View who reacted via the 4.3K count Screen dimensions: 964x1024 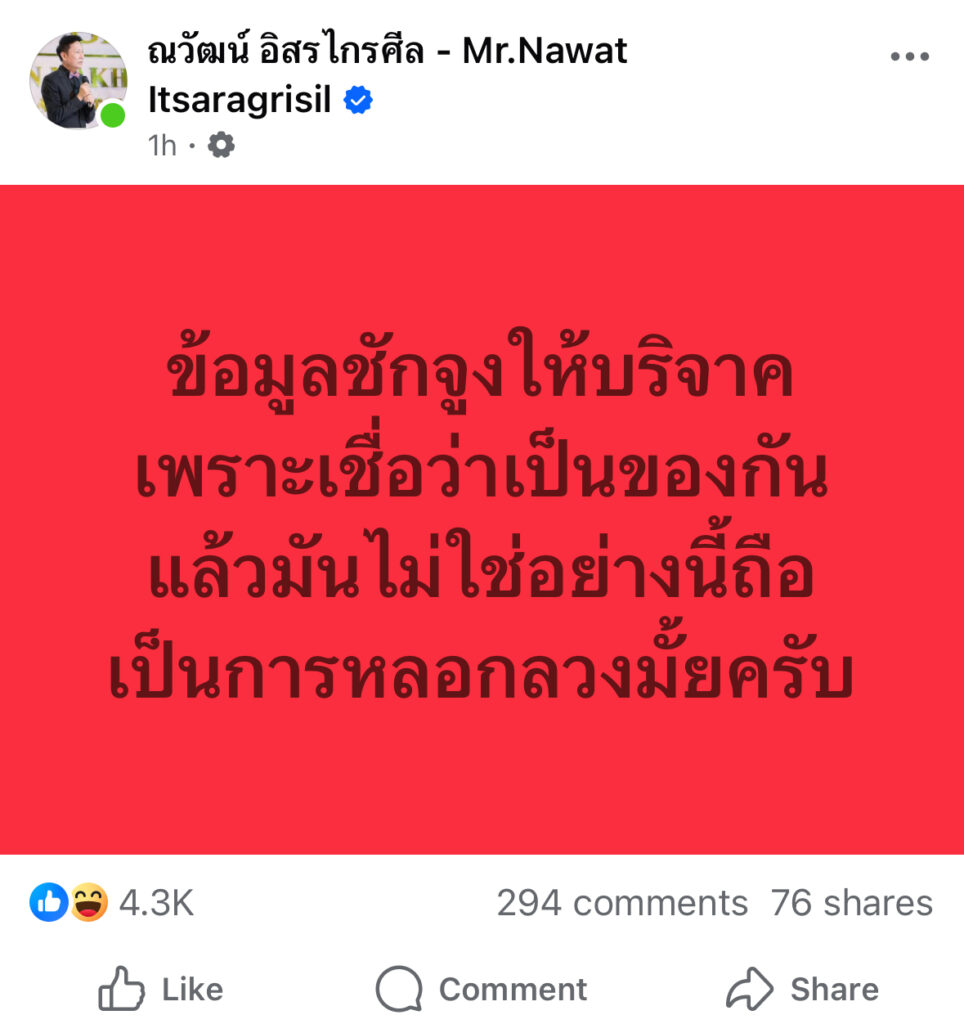click(x=157, y=903)
